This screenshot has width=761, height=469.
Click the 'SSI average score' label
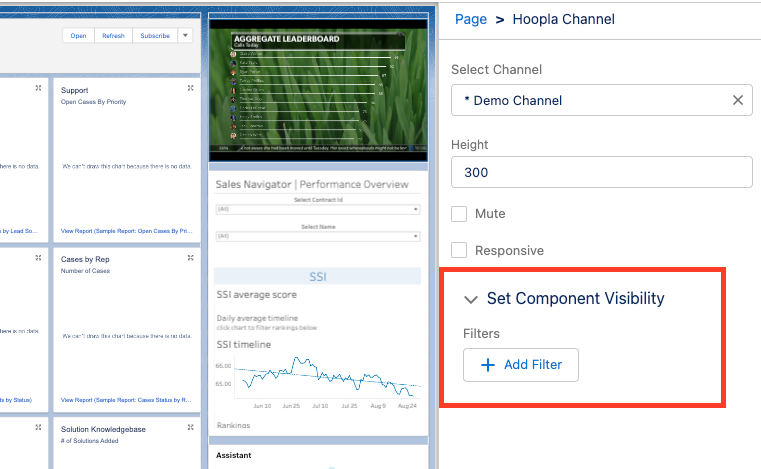pos(256,295)
